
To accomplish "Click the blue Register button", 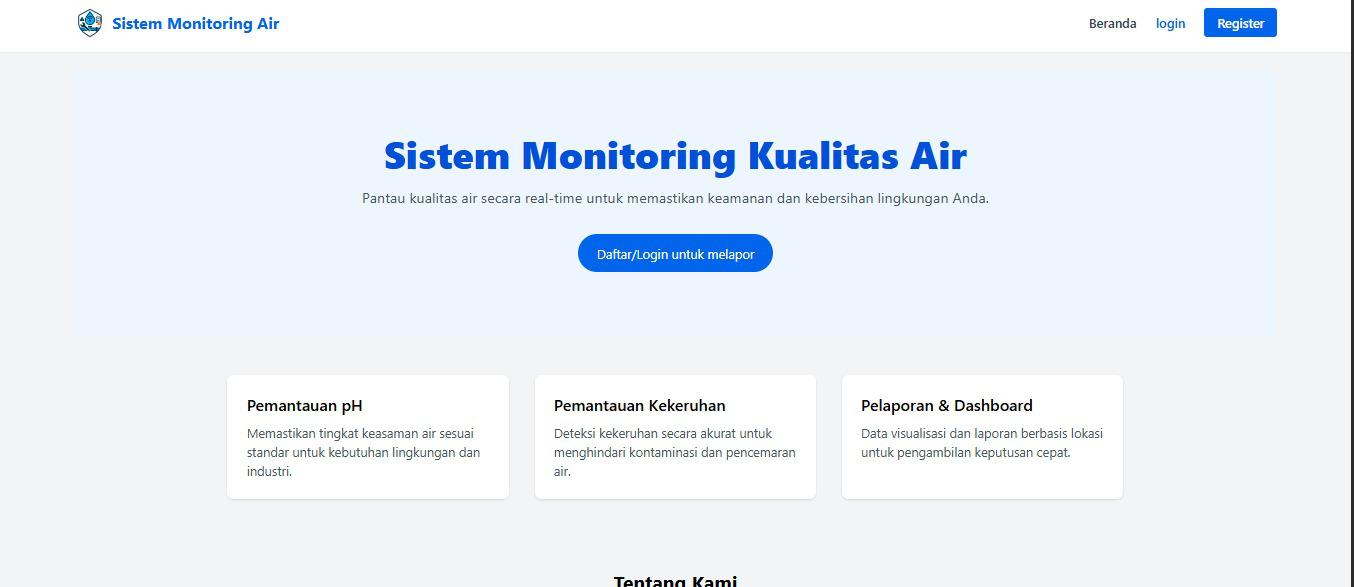I will pos(1240,23).
